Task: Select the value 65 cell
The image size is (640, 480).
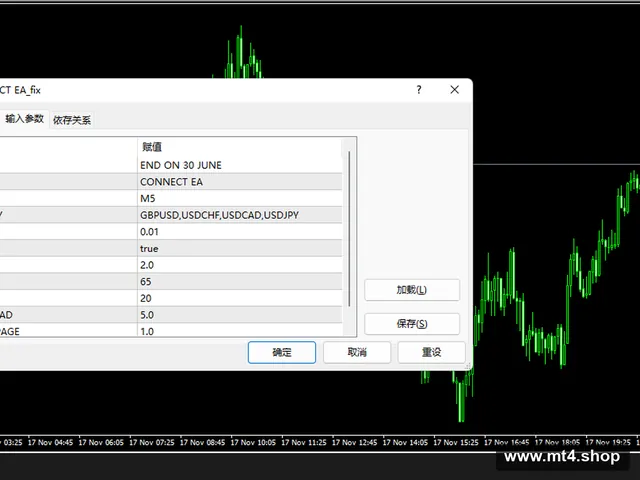Action: coord(240,282)
